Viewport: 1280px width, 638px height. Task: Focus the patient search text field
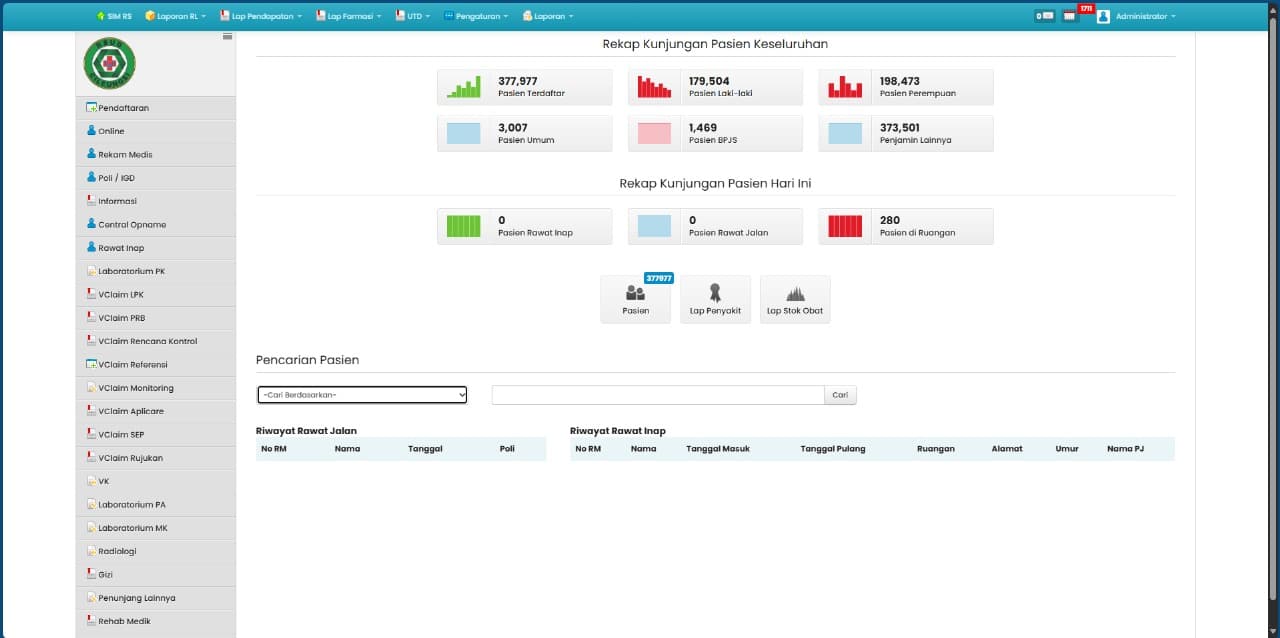click(658, 395)
